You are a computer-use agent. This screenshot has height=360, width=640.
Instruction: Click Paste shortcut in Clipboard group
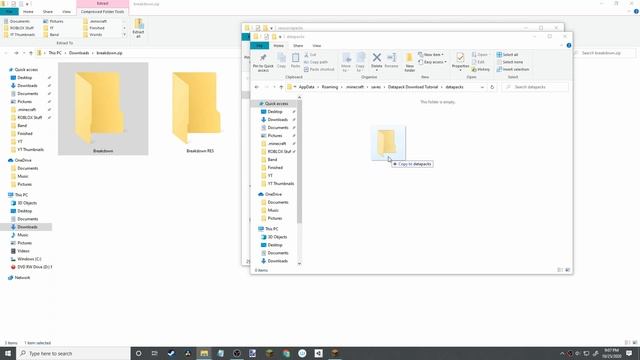pyautogui.click(x=319, y=69)
